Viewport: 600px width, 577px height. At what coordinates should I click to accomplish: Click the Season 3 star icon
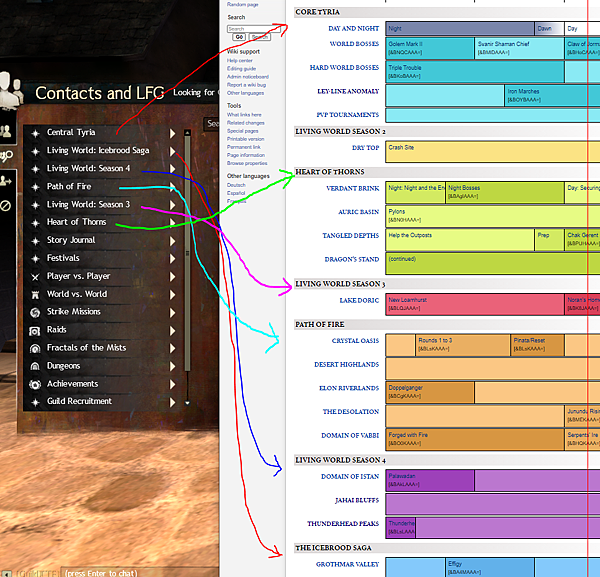pyautogui.click(x=35, y=205)
